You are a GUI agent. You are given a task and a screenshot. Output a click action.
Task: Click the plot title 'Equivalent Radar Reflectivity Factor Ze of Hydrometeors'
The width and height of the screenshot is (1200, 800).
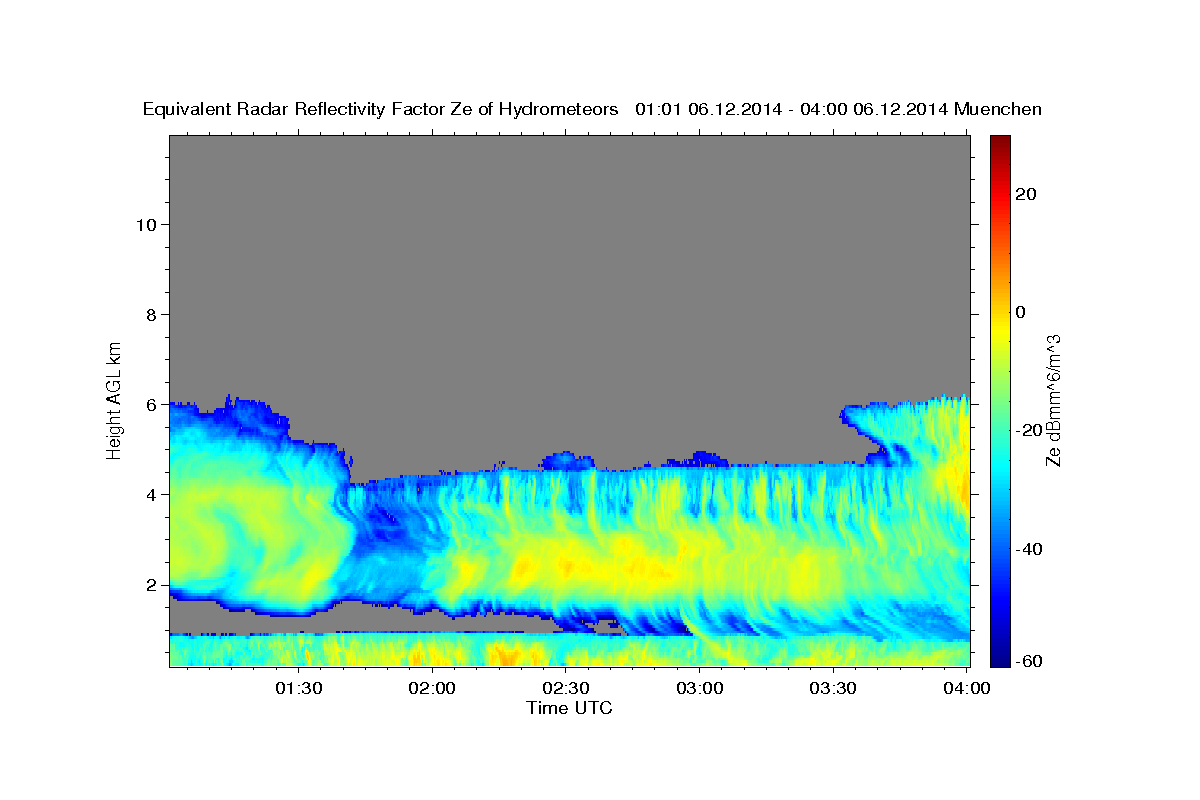tap(380, 110)
